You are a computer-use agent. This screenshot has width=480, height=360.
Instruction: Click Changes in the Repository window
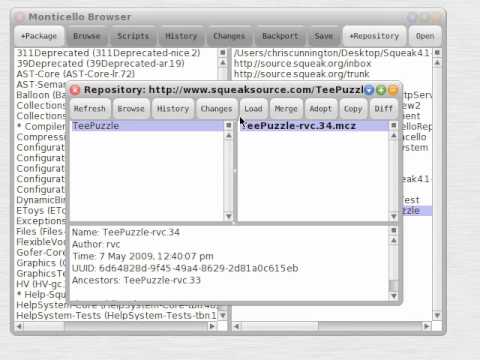tap(216, 109)
